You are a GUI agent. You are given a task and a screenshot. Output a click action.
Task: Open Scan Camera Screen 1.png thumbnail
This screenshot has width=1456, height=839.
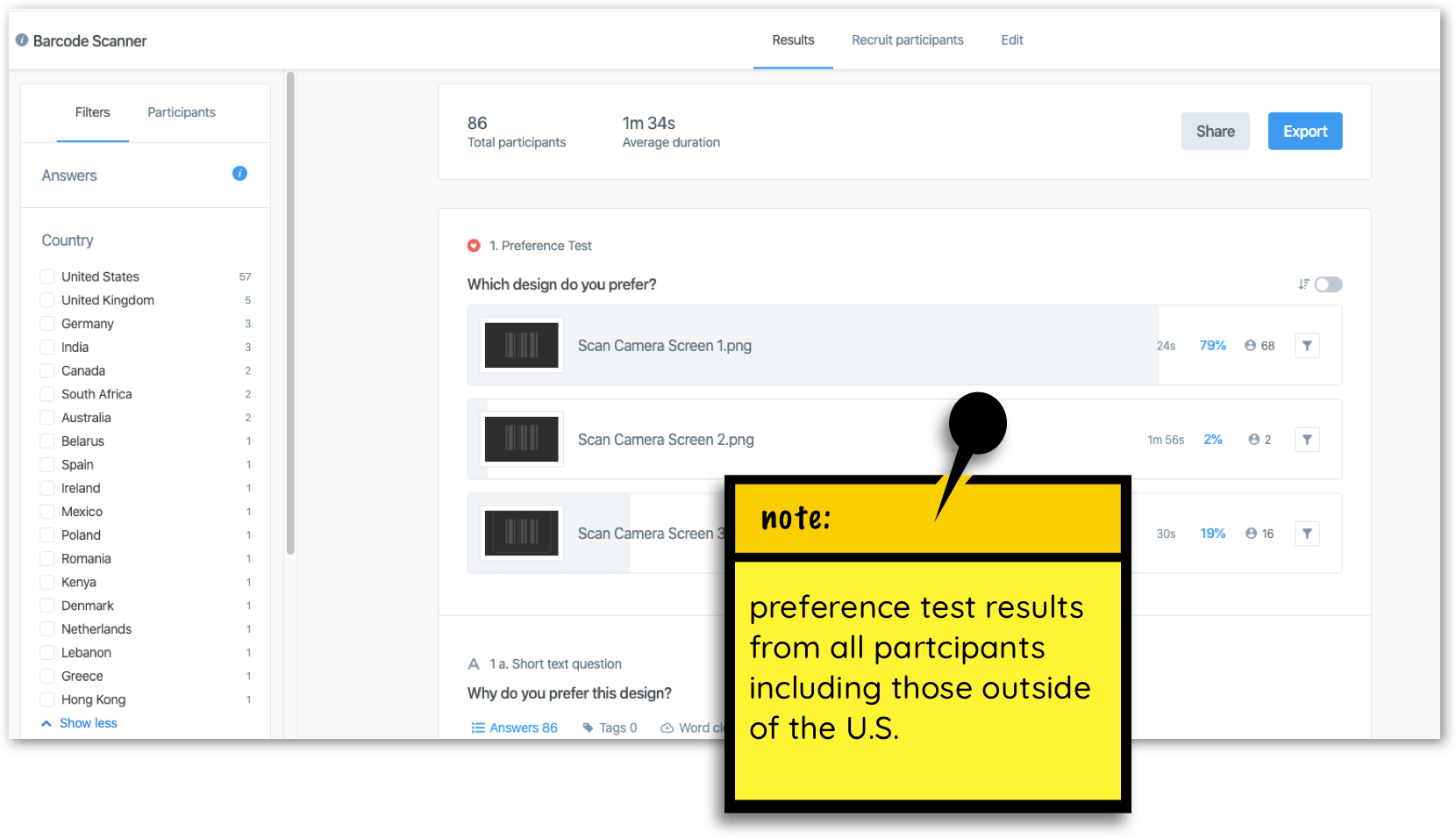click(x=522, y=345)
